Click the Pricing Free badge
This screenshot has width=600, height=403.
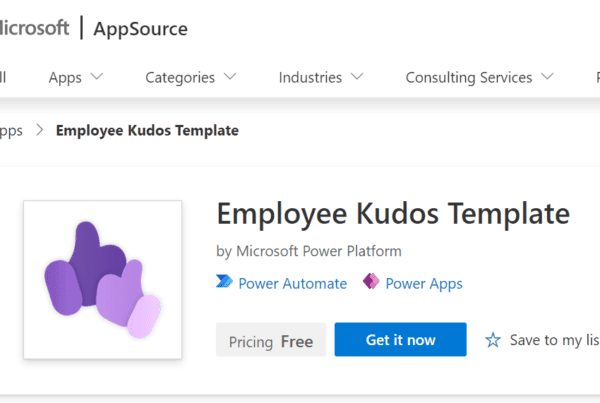click(x=271, y=340)
